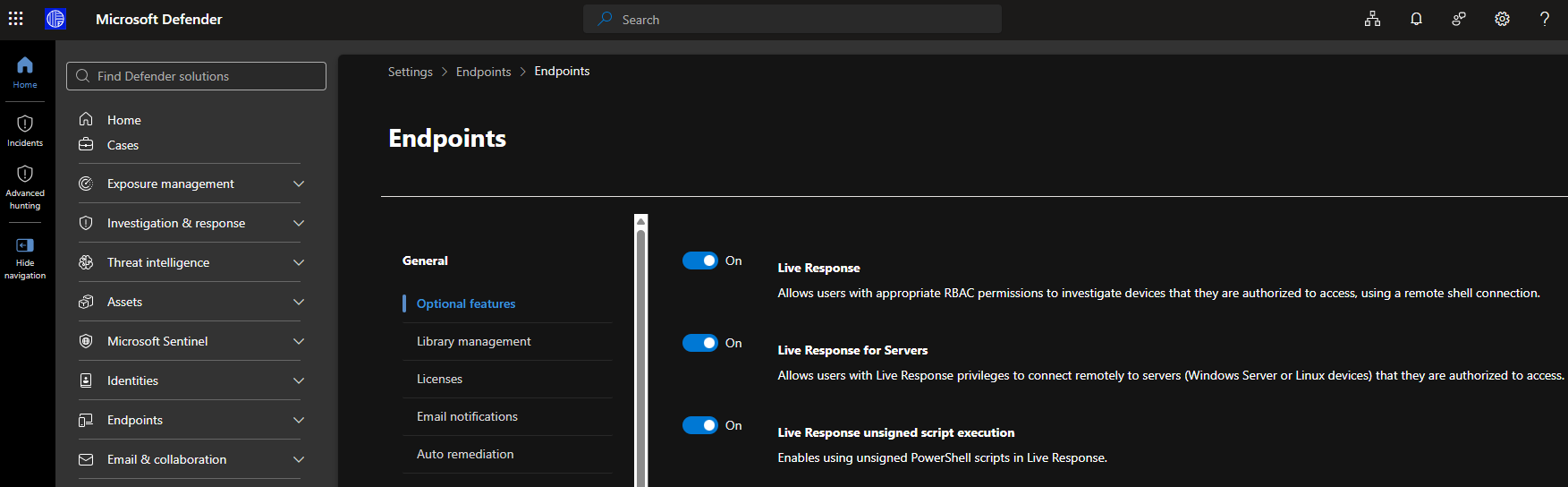Click Live Response unsigned script execution heading
Image resolution: width=1568 pixels, height=487 pixels.
[896, 432]
